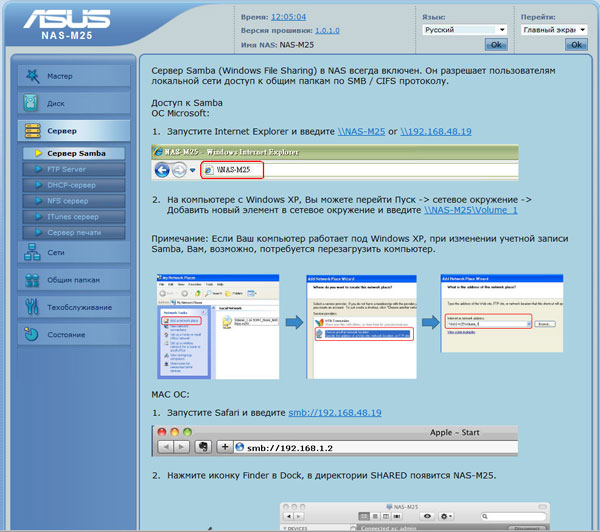The width and height of the screenshot is (600, 532).
Task: Open the smb://192.168.48.19 link
Action: [335, 413]
